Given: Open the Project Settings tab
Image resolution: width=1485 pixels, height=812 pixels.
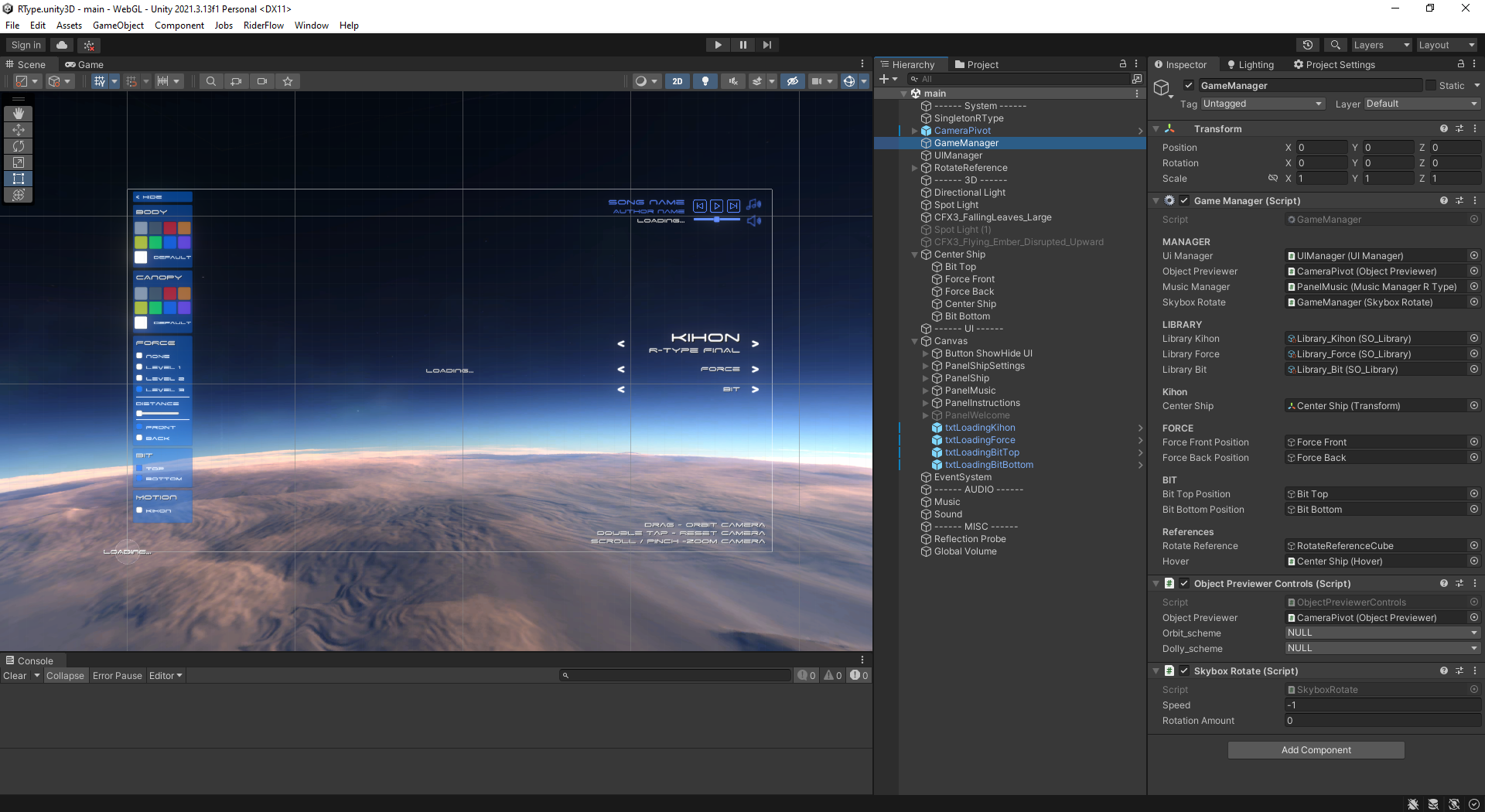Looking at the screenshot, I should pos(1334,64).
